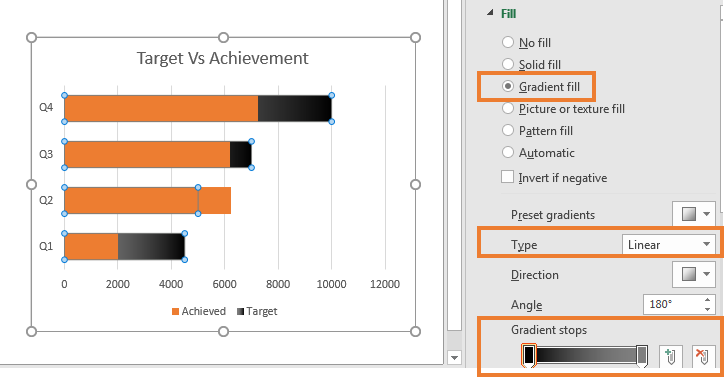Select the Gradient fill radio option

pos(508,86)
